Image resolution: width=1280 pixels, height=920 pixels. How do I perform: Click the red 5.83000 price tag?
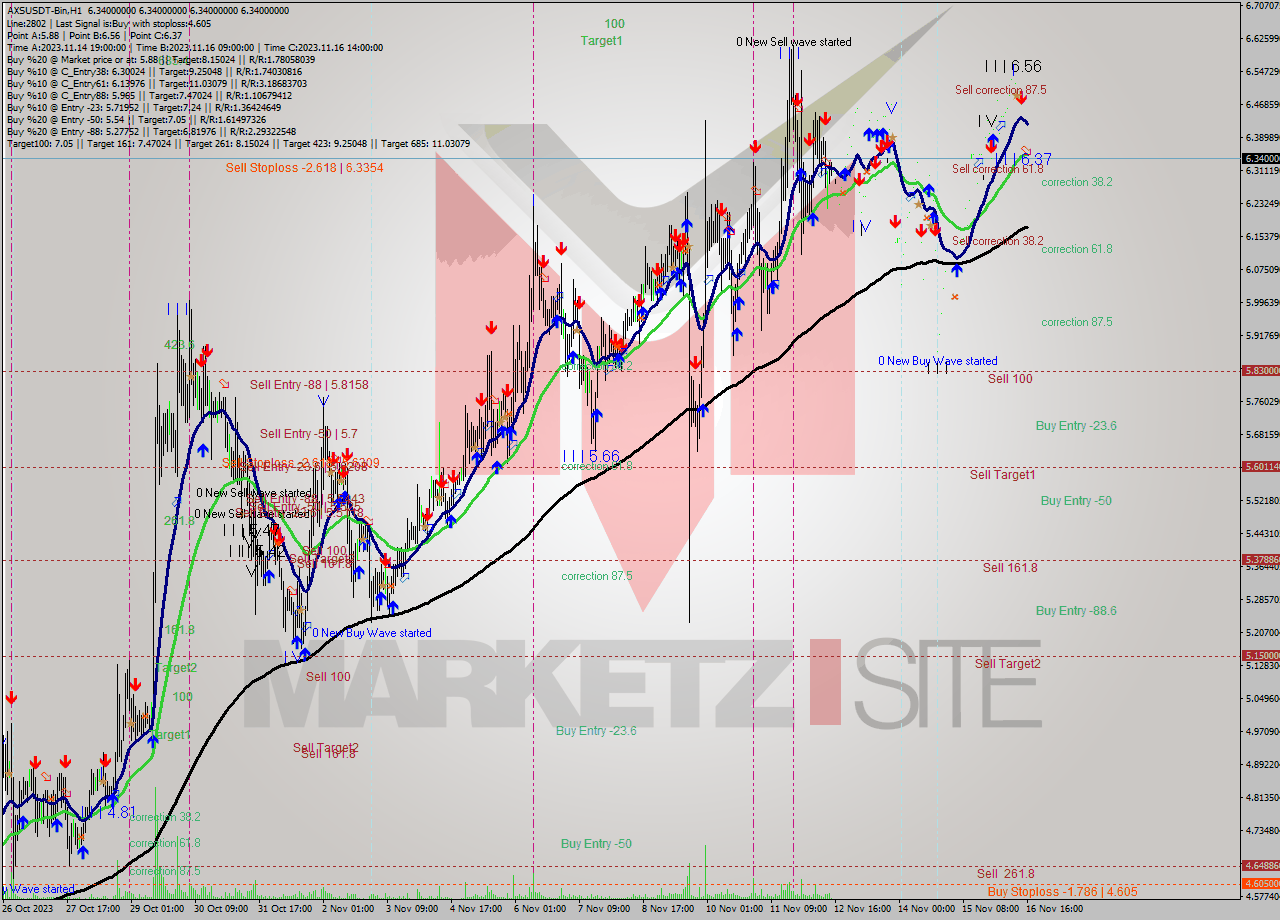click(1260, 370)
